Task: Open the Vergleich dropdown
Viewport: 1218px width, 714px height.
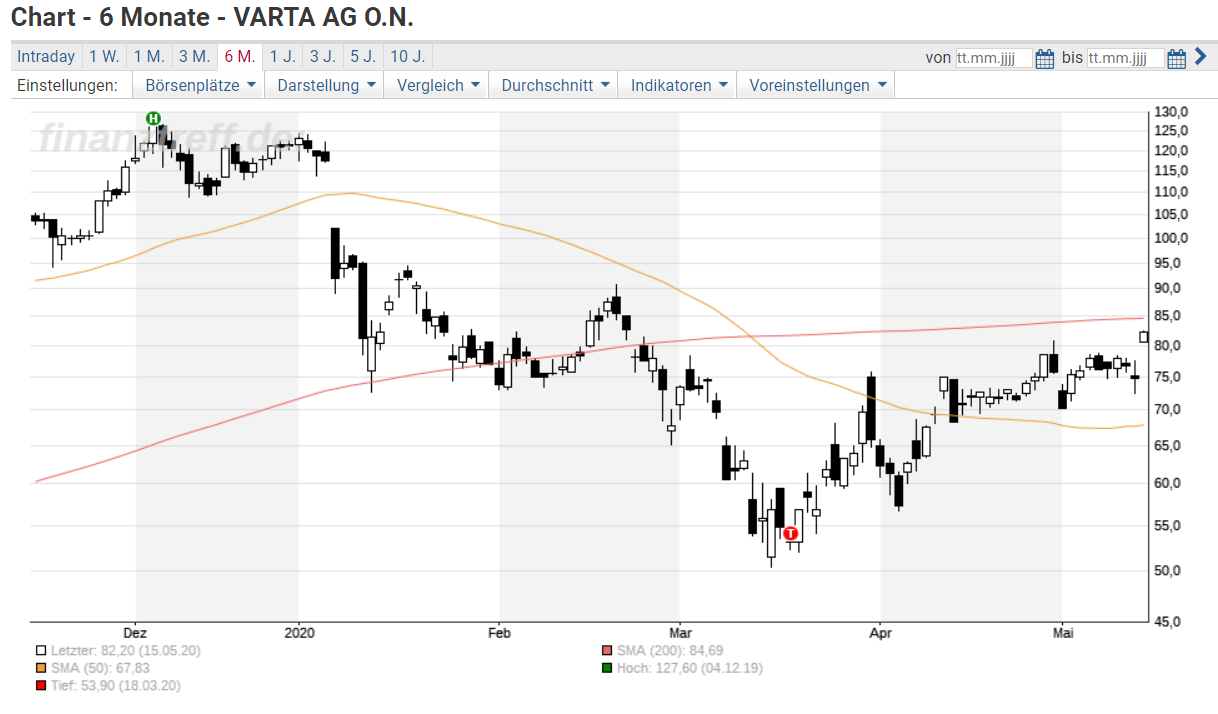Action: (x=437, y=85)
